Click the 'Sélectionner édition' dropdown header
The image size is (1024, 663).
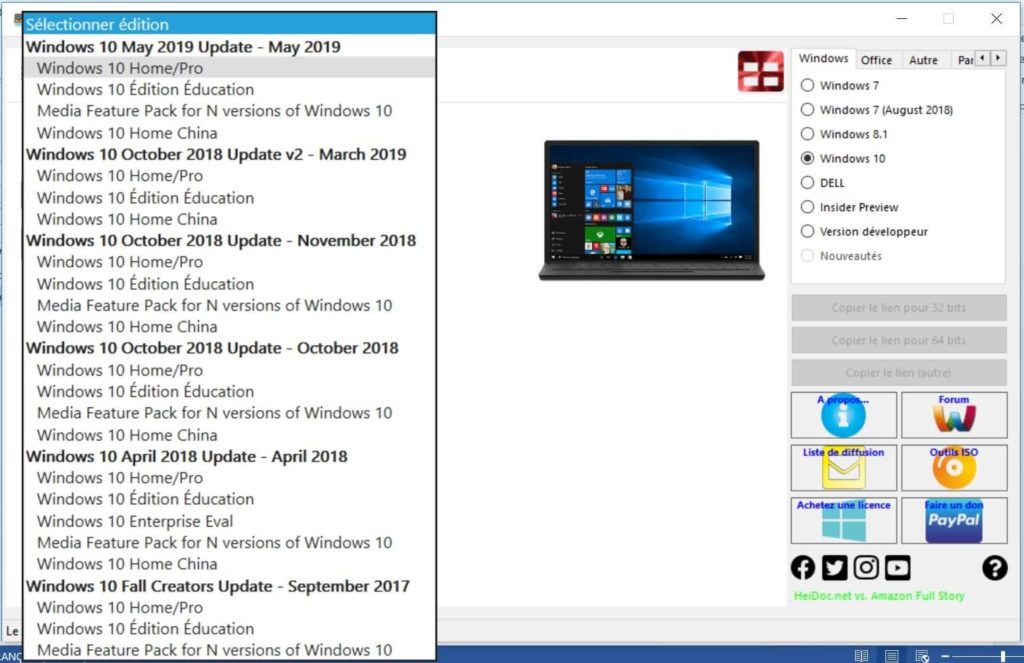[x=229, y=24]
